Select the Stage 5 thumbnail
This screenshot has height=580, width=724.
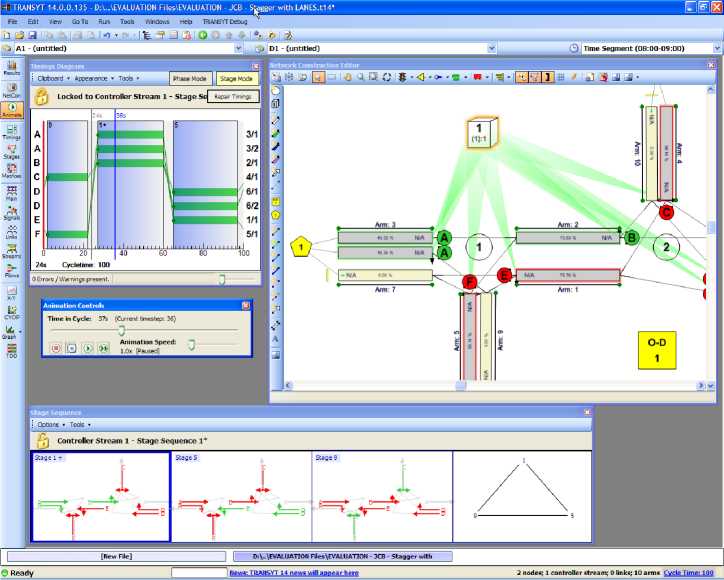pyautogui.click(x=241, y=496)
